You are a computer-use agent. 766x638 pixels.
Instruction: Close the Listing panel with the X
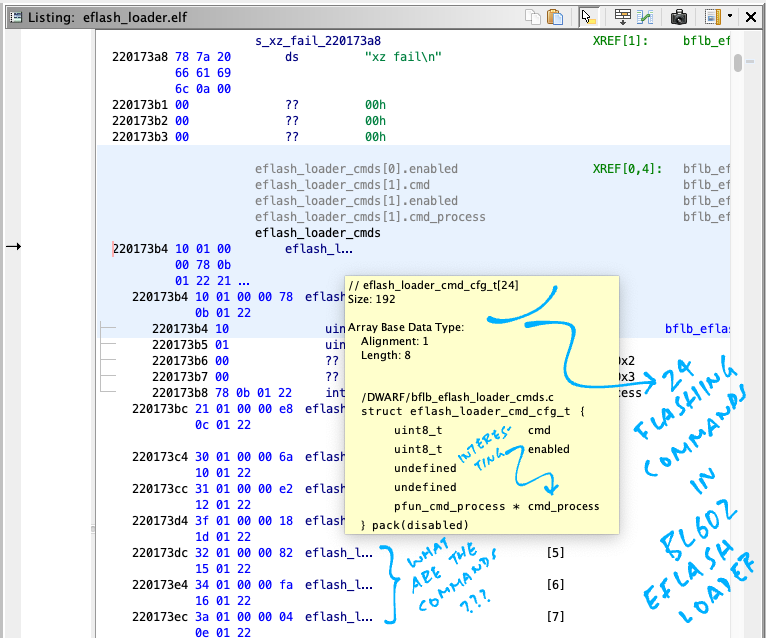pos(751,17)
